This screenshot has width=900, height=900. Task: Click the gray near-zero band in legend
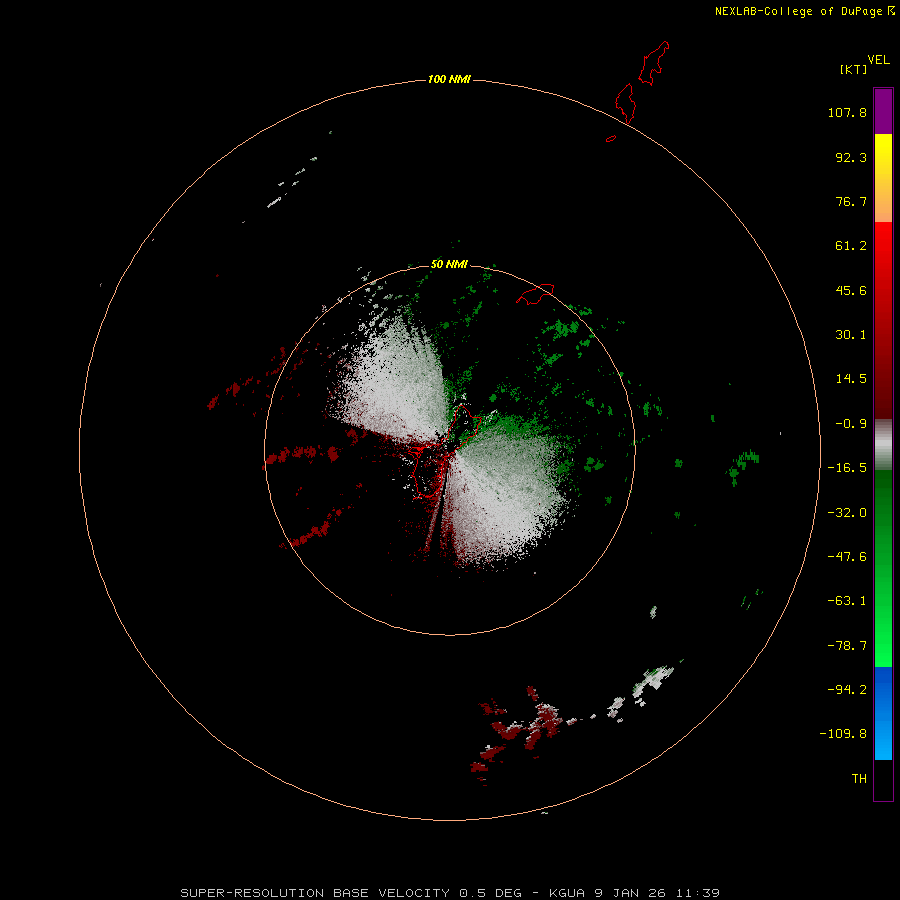tap(883, 445)
